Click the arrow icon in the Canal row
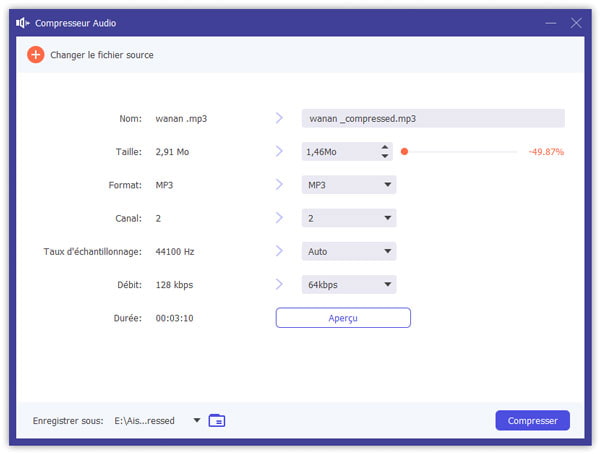 tap(280, 218)
